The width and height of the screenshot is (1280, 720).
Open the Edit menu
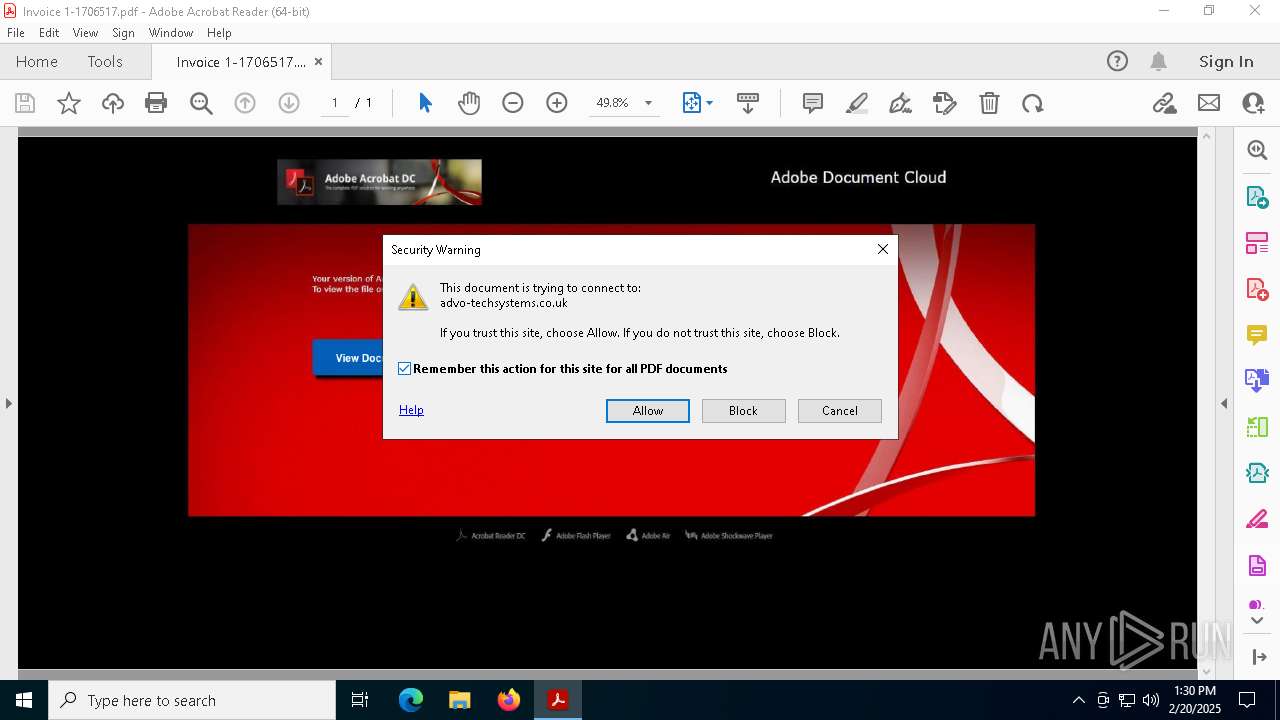click(x=49, y=33)
